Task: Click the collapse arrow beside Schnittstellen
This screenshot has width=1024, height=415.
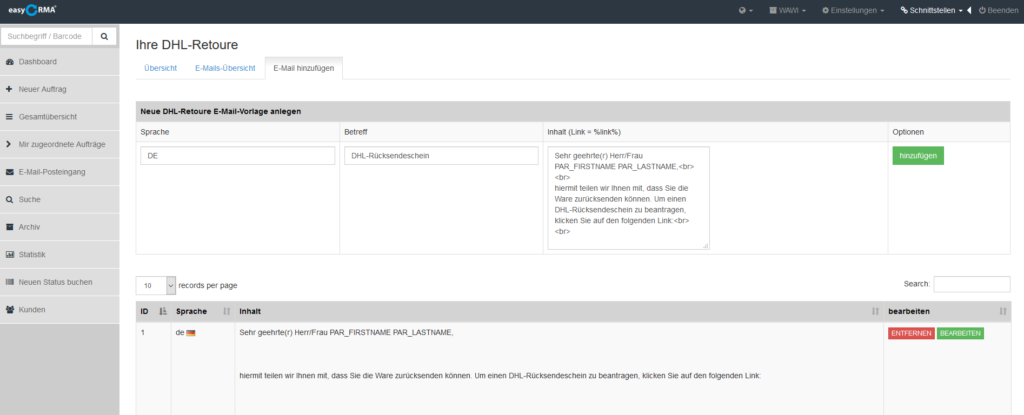Action: point(969,10)
